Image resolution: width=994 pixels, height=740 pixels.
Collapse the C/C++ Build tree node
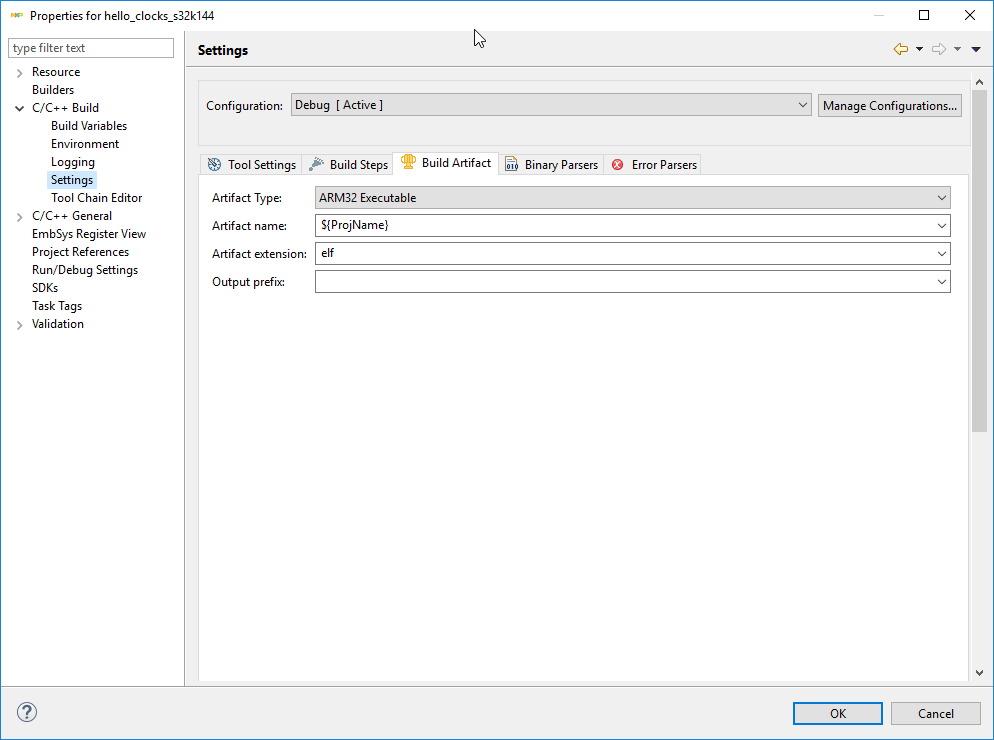[20, 108]
